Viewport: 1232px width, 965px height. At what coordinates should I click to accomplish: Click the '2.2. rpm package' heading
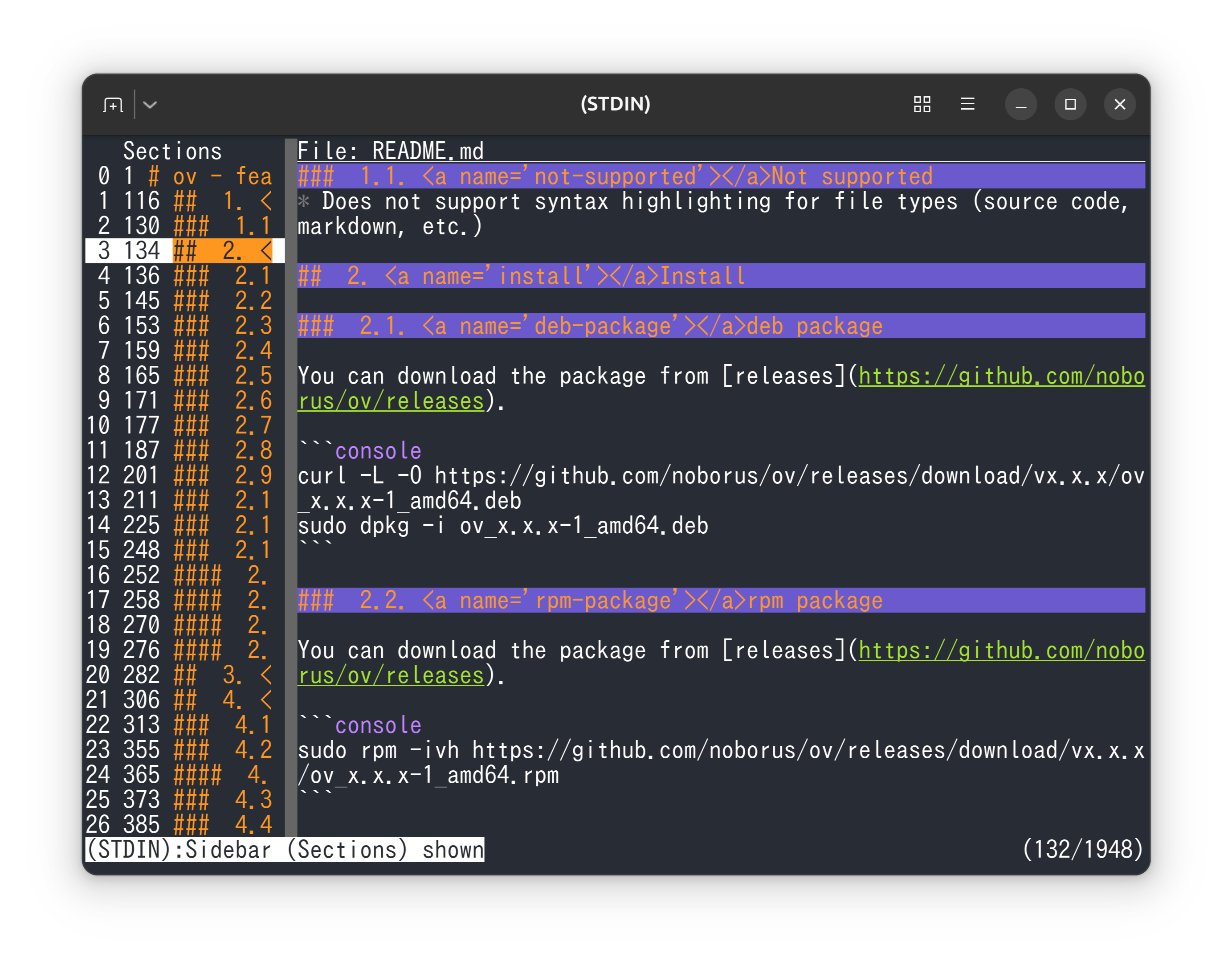tap(722, 600)
